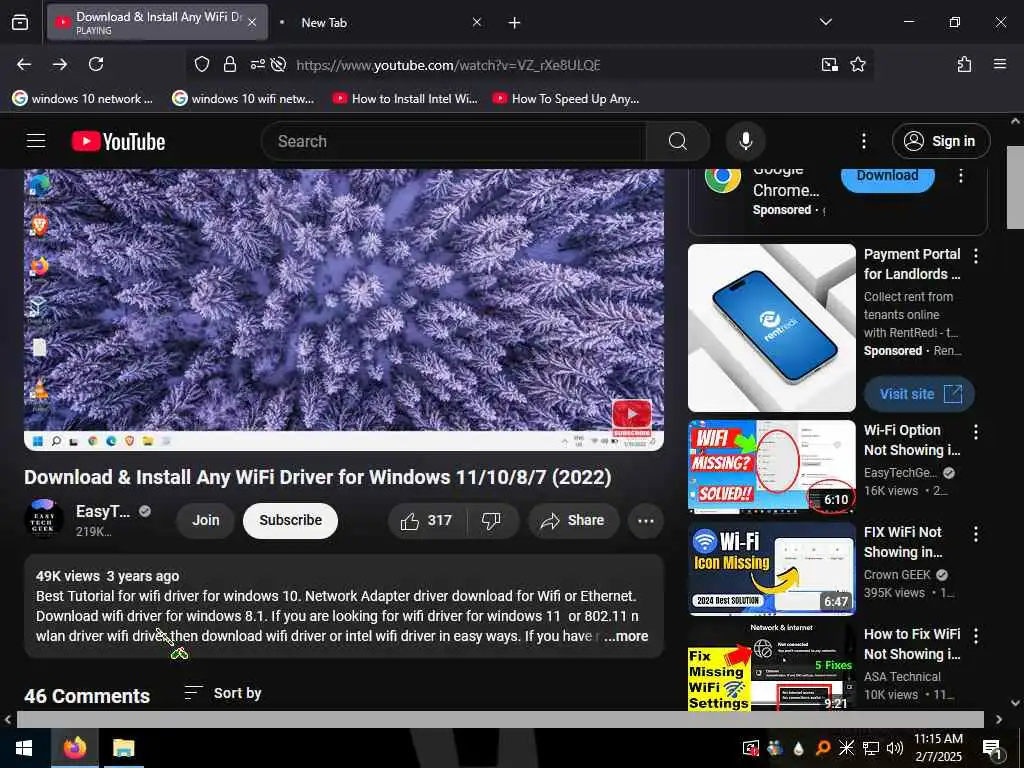
Task: Open options for 'FIX WiFi Not Showing' video
Action: [x=976, y=534]
